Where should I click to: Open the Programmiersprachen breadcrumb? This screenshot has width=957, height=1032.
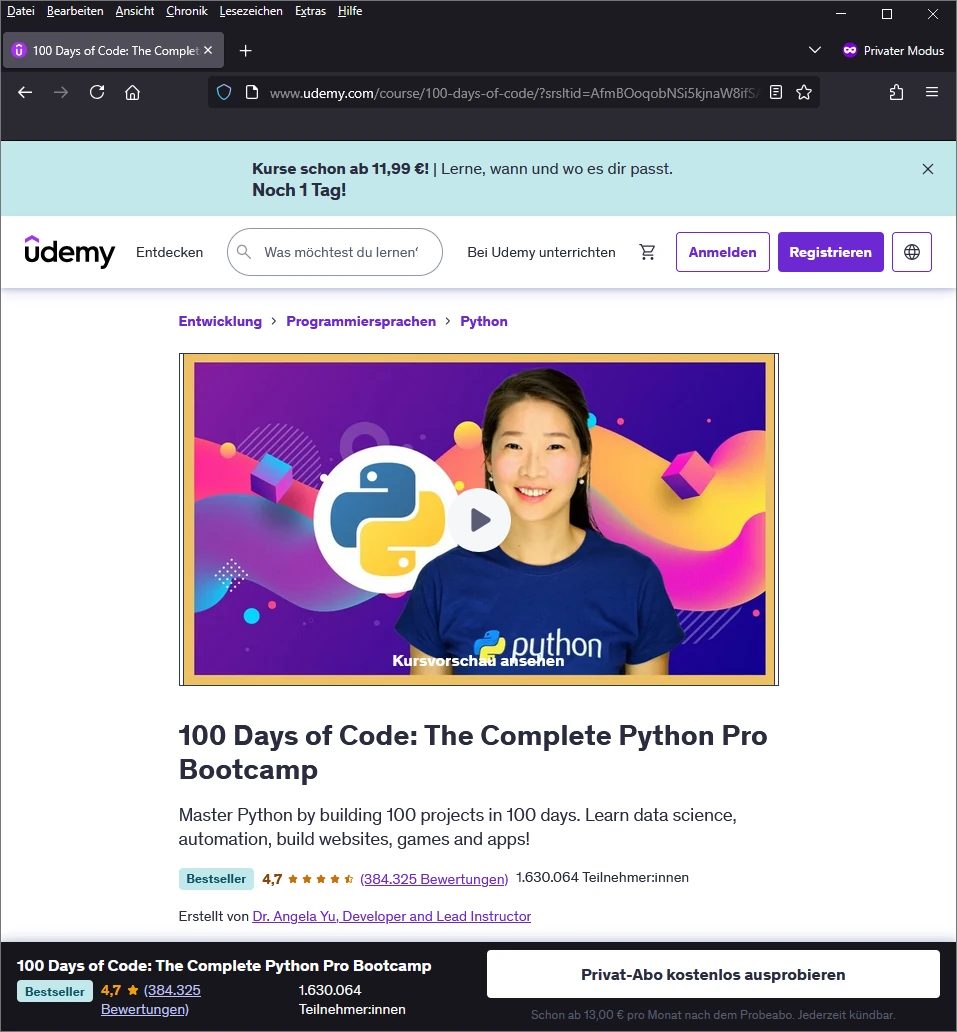[361, 321]
